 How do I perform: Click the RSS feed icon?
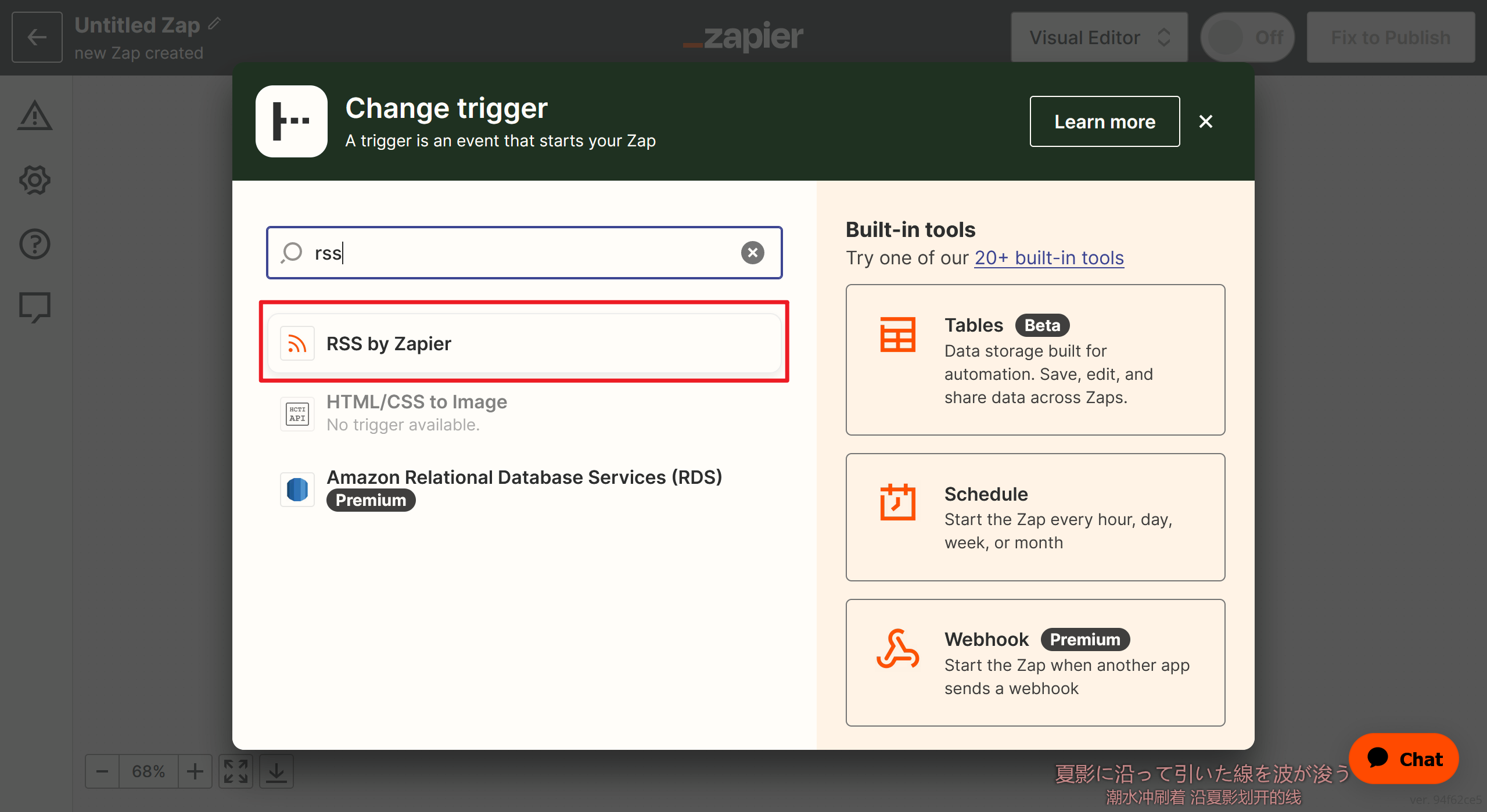coord(297,343)
